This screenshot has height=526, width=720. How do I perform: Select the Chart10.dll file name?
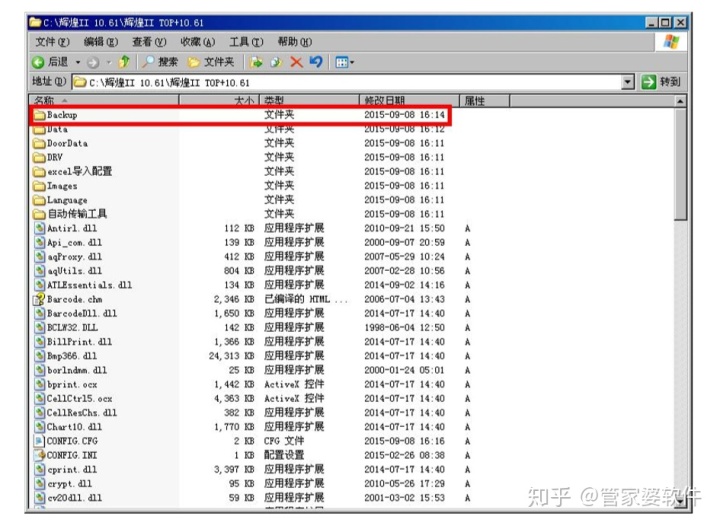click(74, 427)
